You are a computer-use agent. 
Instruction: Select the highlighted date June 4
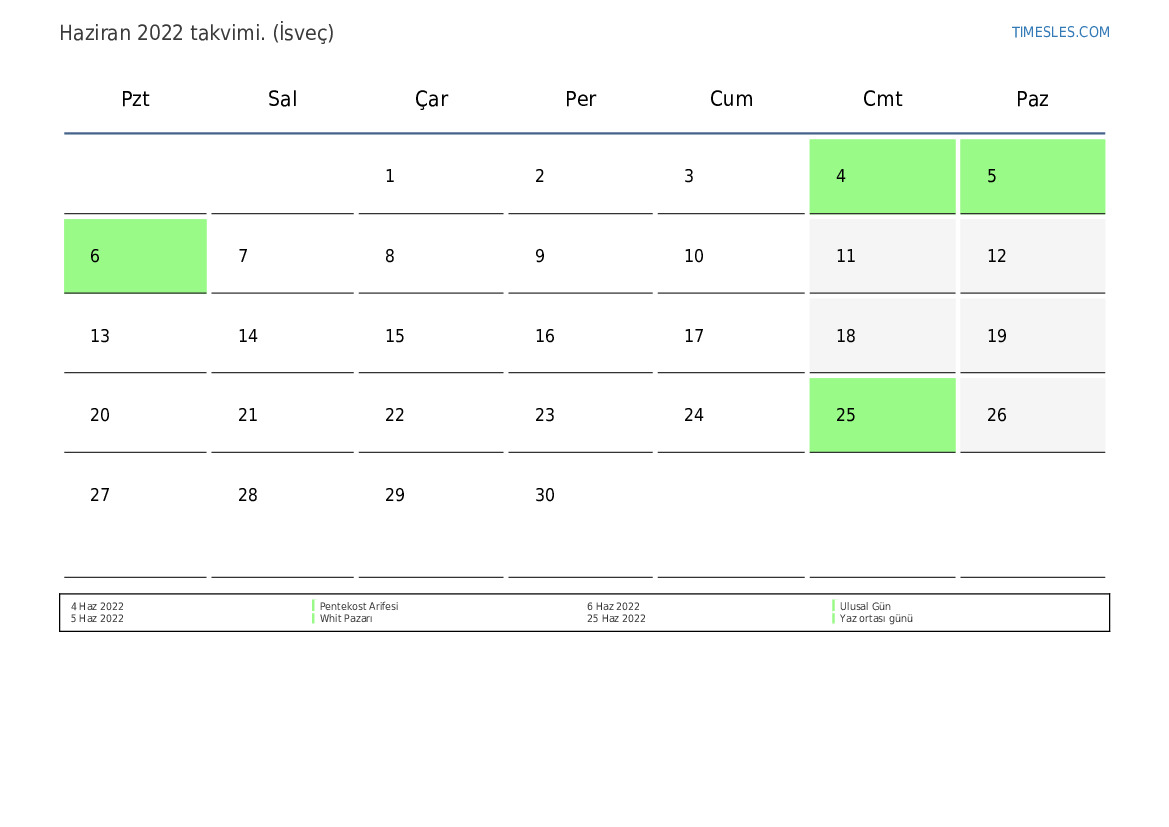pos(882,176)
